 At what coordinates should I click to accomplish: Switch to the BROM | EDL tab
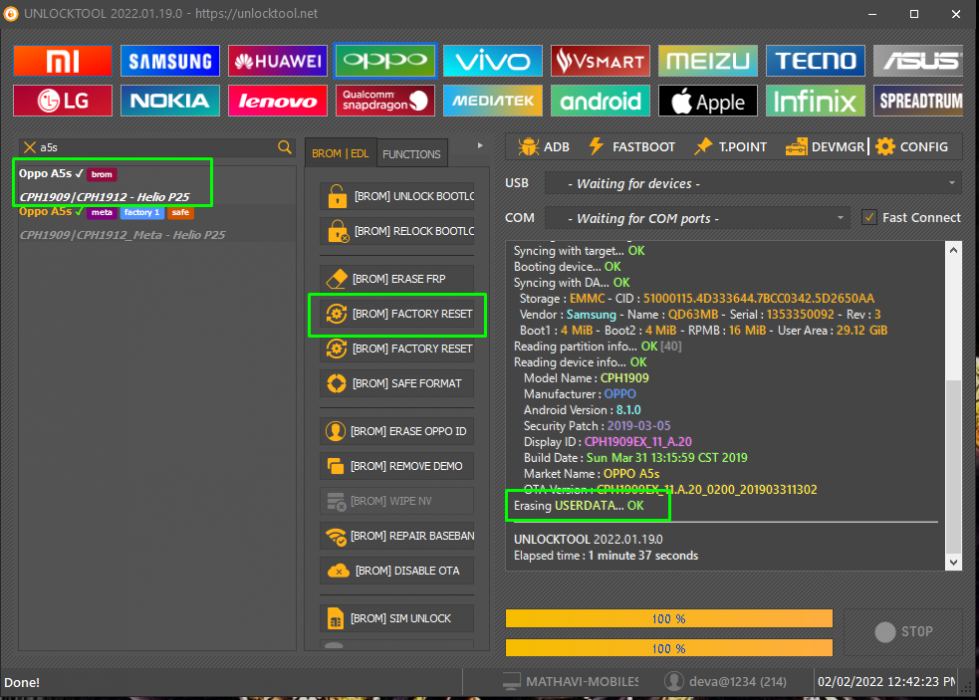point(340,154)
